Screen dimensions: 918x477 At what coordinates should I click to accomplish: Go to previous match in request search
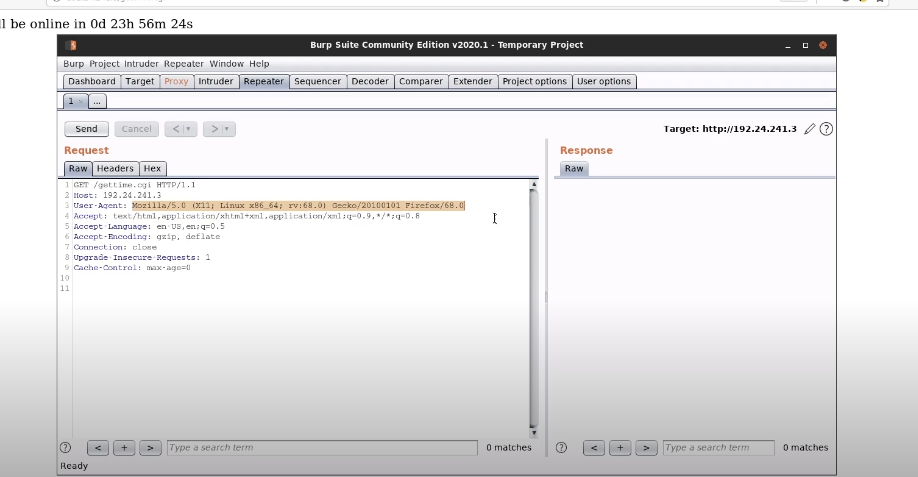(x=98, y=448)
